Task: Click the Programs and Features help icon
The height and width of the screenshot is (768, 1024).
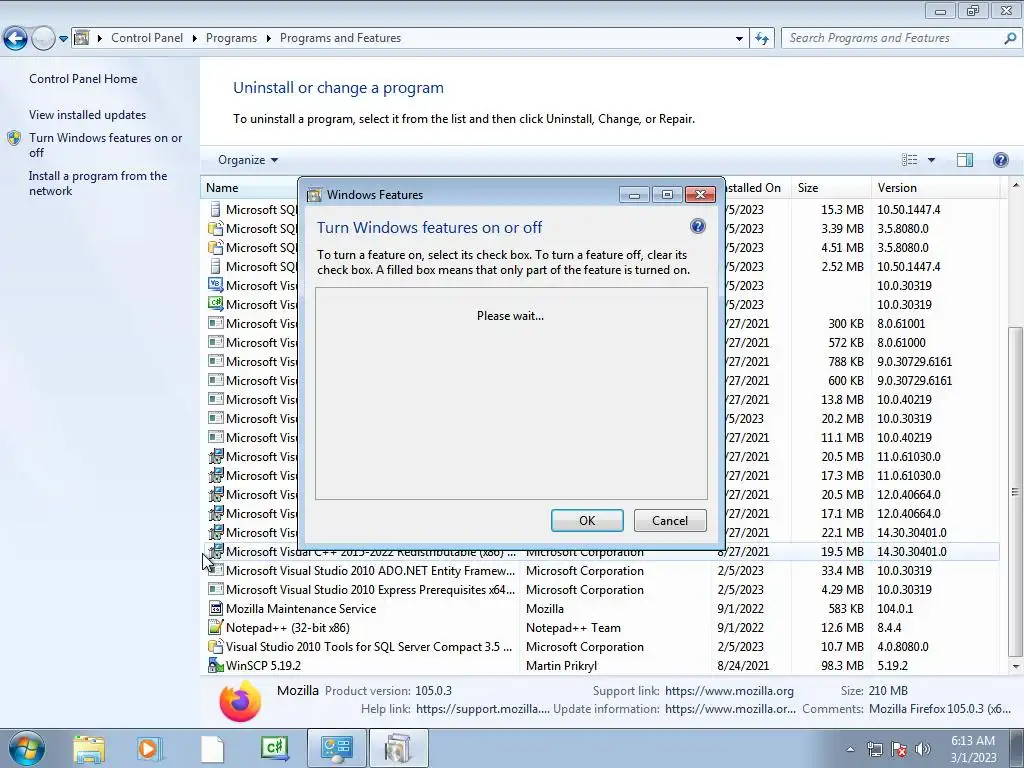Action: [x=1000, y=160]
